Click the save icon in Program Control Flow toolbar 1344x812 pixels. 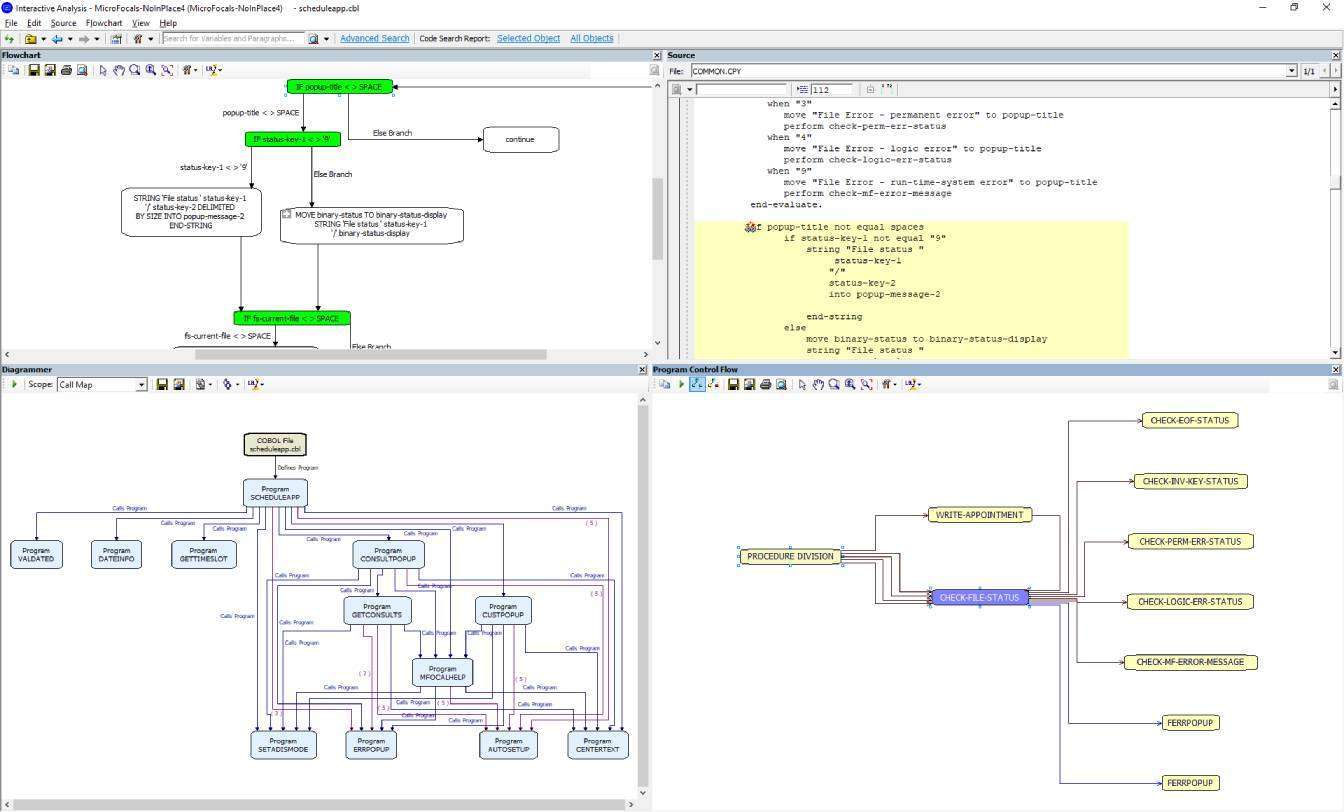tap(733, 384)
